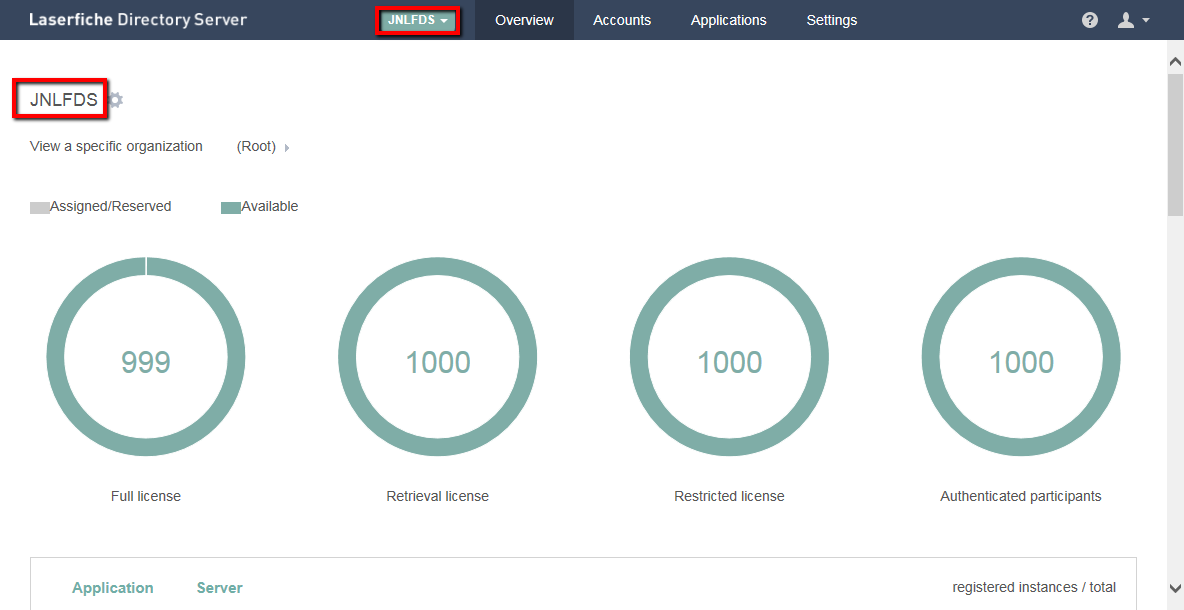Go to the Applications tab

pyautogui.click(x=728, y=20)
